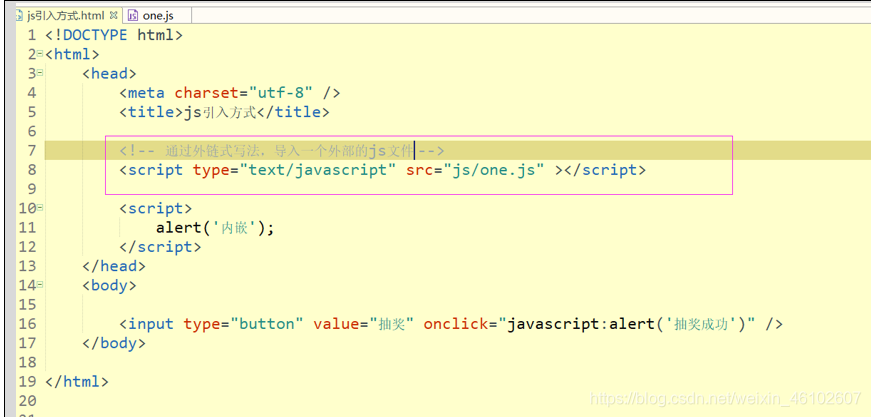Click line number 20 in the gutter
The image size is (871, 417).
[27, 401]
